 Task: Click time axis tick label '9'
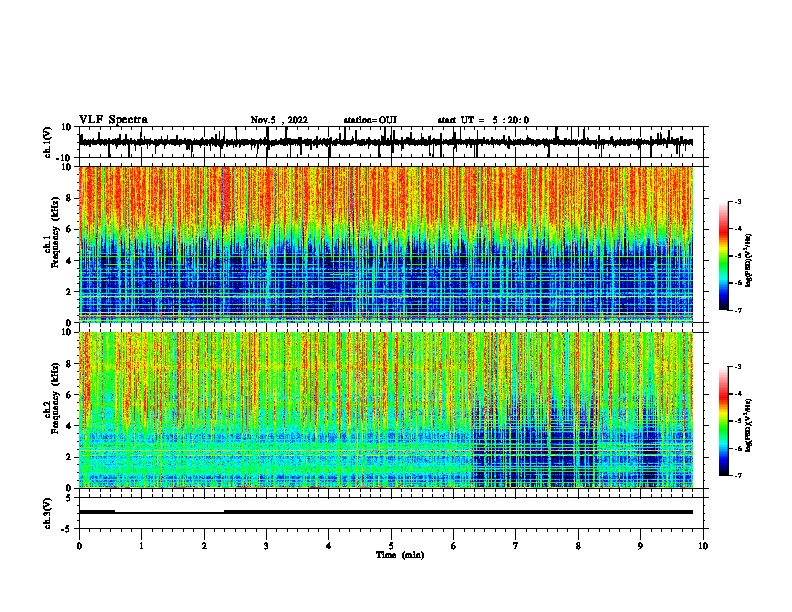click(640, 546)
